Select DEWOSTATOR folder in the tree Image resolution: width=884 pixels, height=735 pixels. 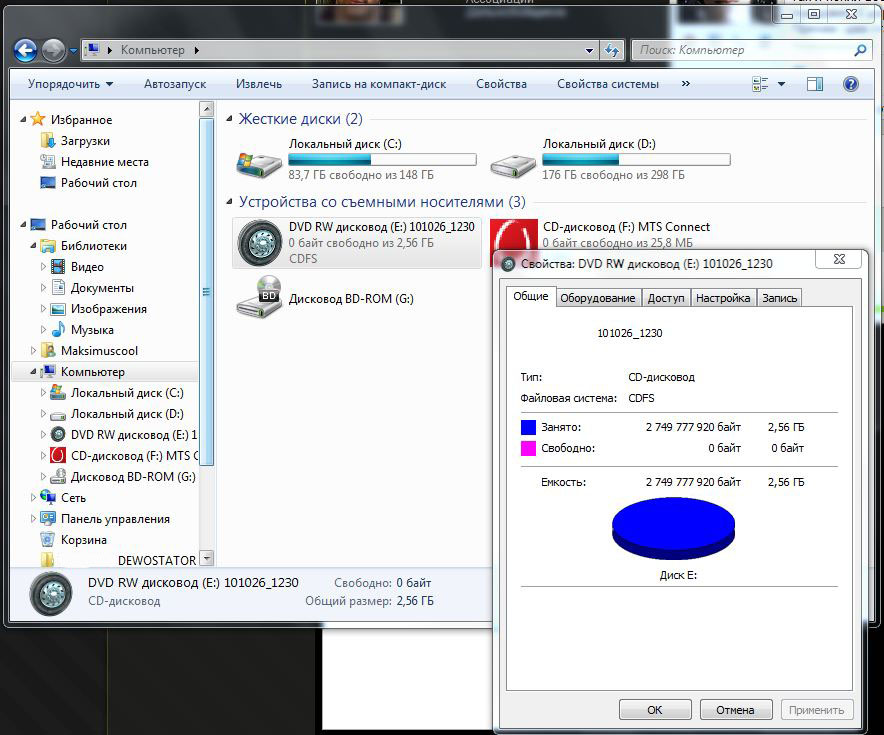(157, 560)
